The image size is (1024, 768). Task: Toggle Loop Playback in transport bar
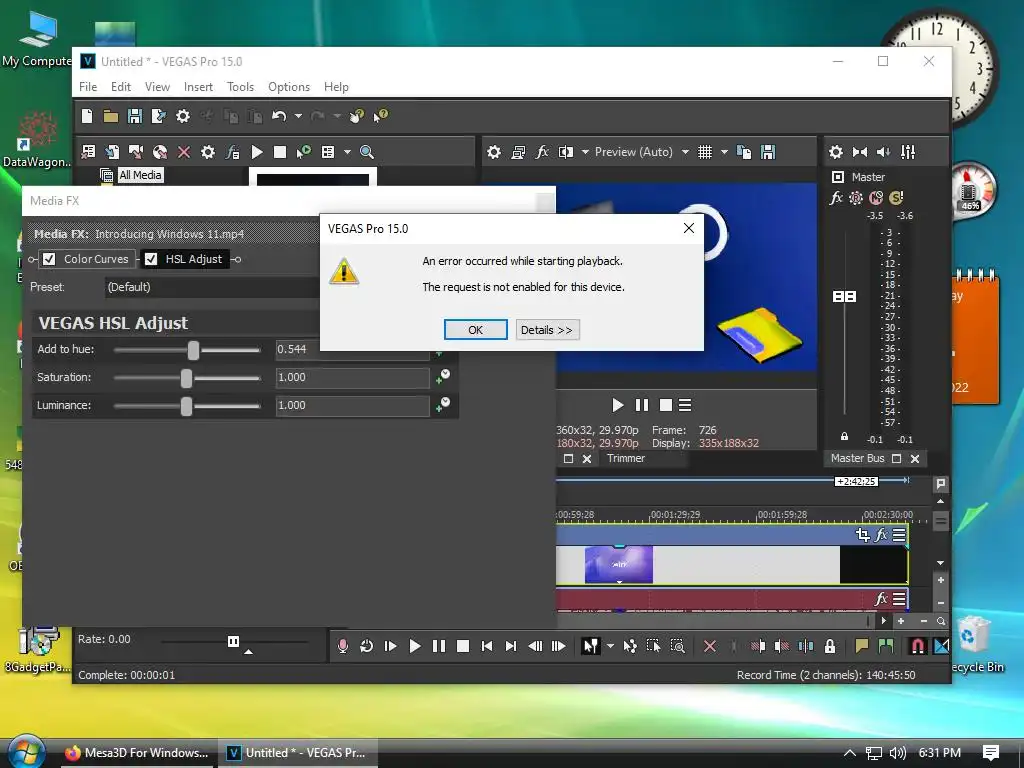366,647
